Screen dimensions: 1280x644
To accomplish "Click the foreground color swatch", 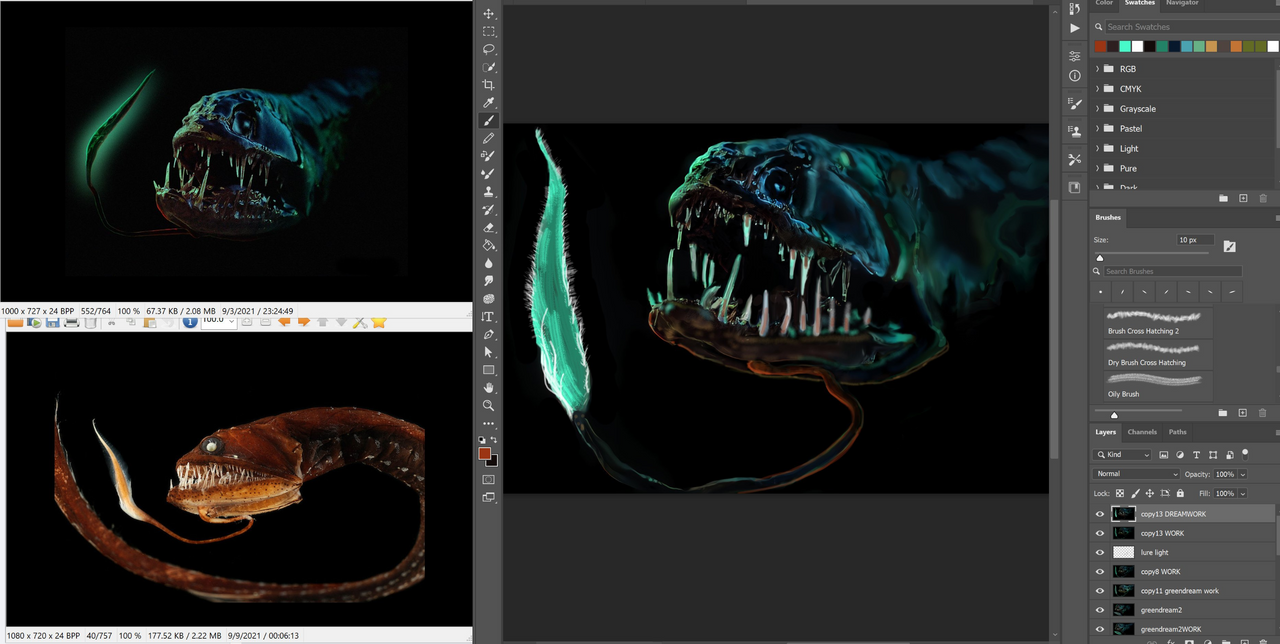I will coord(485,454).
